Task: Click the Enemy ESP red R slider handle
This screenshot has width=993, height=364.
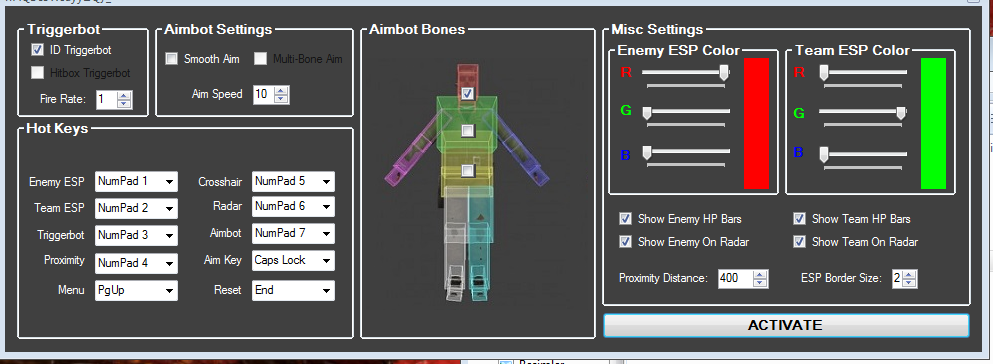Action: click(x=724, y=73)
